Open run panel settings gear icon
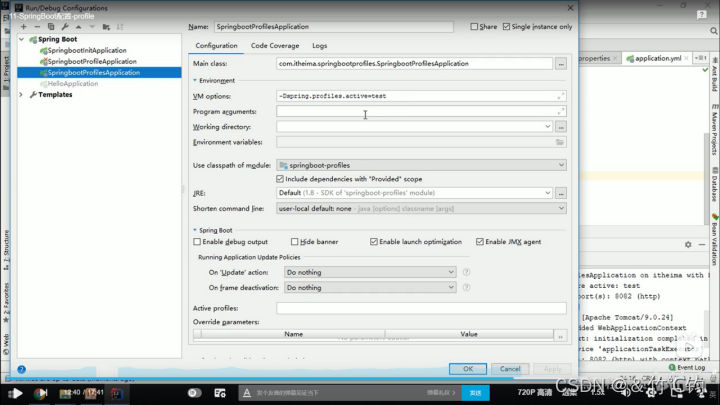This screenshot has width=720, height=405. (x=688, y=245)
